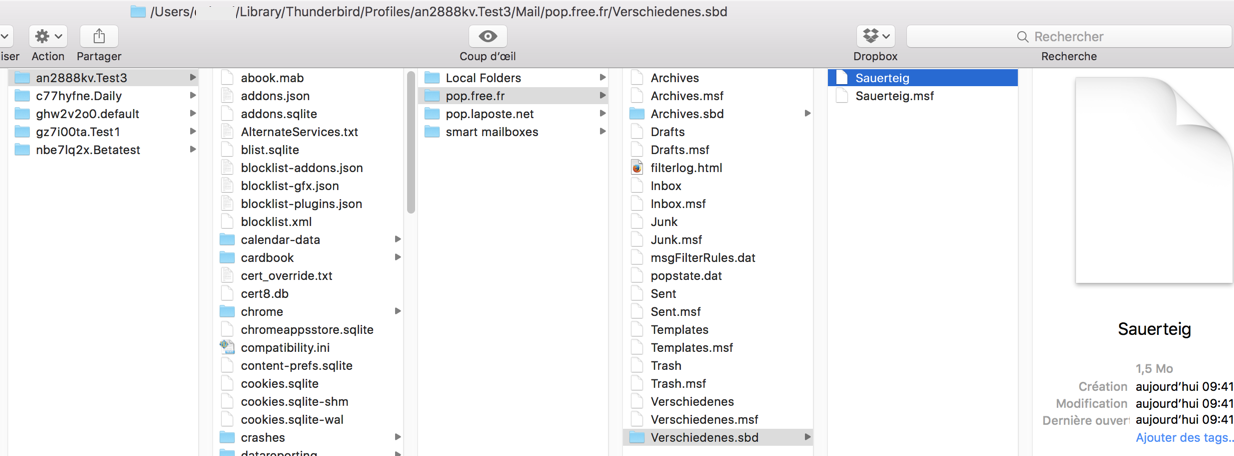
Task: Click the second column's vertical scrollbar
Action: (x=410, y=150)
